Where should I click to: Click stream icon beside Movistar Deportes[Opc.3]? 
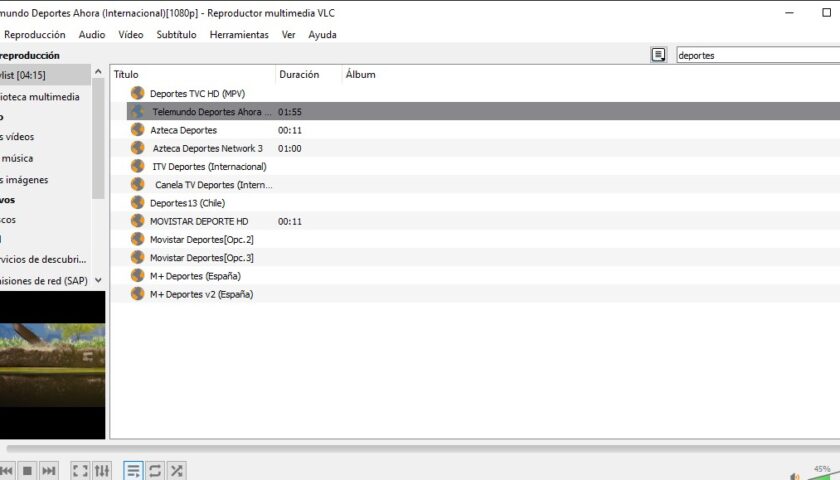tap(138, 257)
